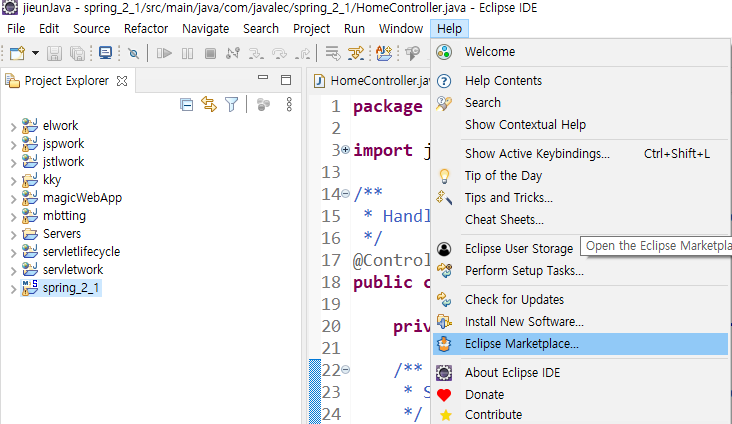Select the magicWebApp project
Viewport: 732px width, 424px height.
pyautogui.click(x=82, y=198)
